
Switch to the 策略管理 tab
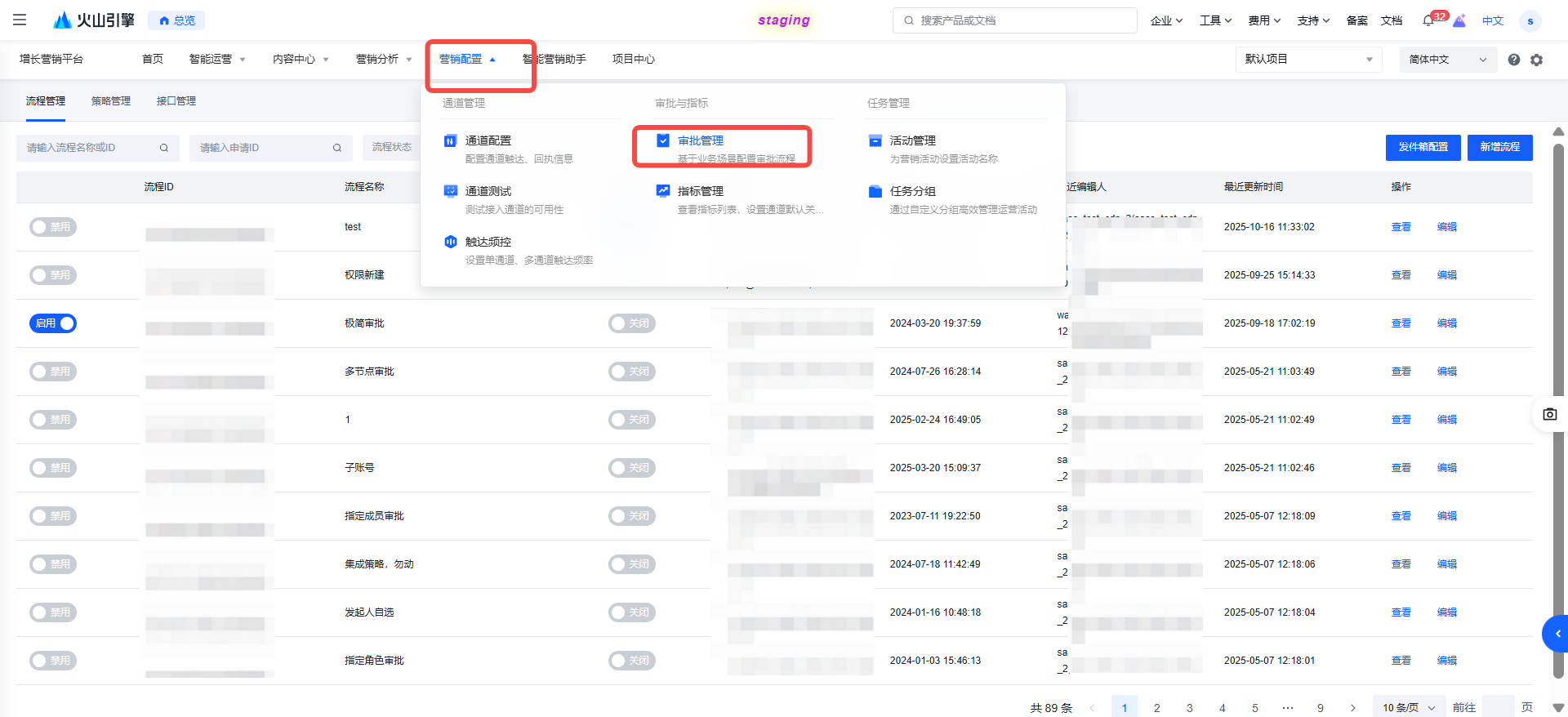pyautogui.click(x=111, y=101)
